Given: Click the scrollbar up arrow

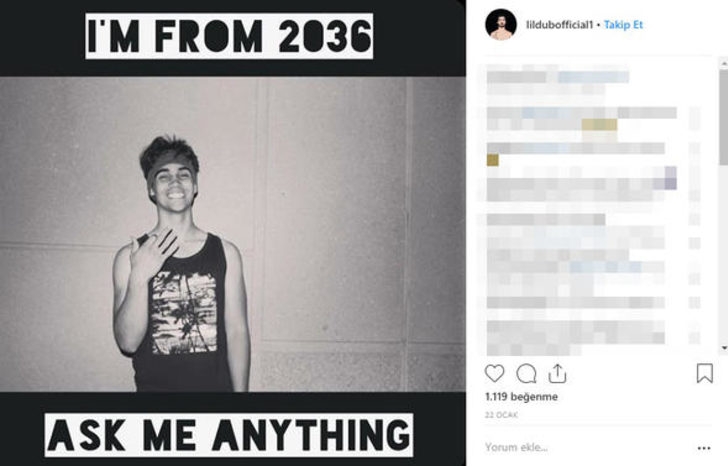Looking at the screenshot, I should pos(723,64).
